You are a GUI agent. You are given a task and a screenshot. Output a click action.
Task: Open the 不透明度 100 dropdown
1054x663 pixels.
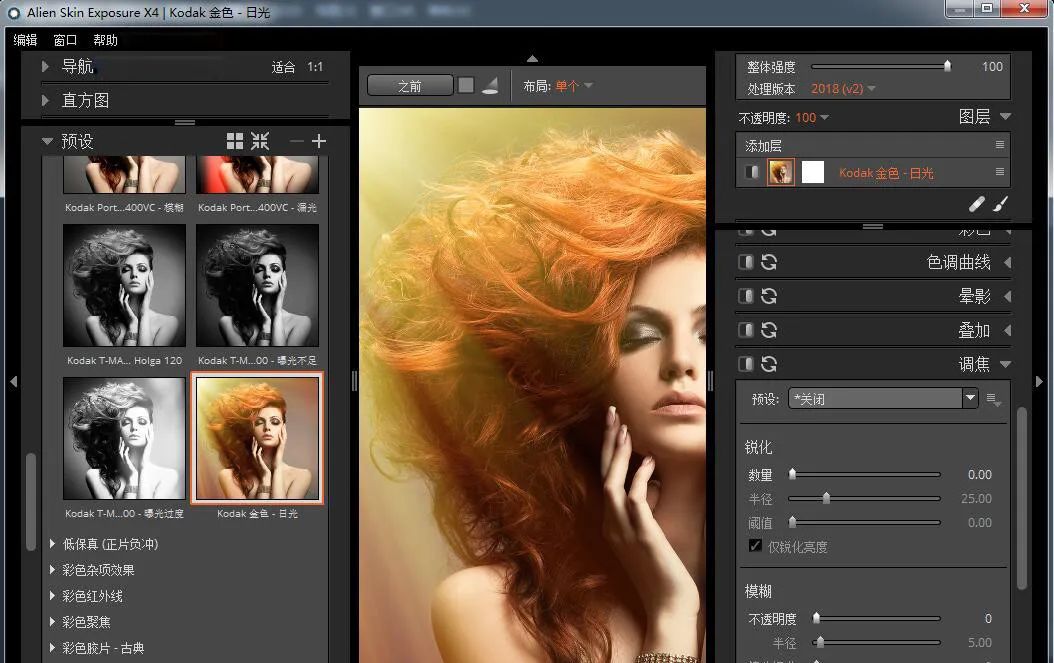[812, 118]
